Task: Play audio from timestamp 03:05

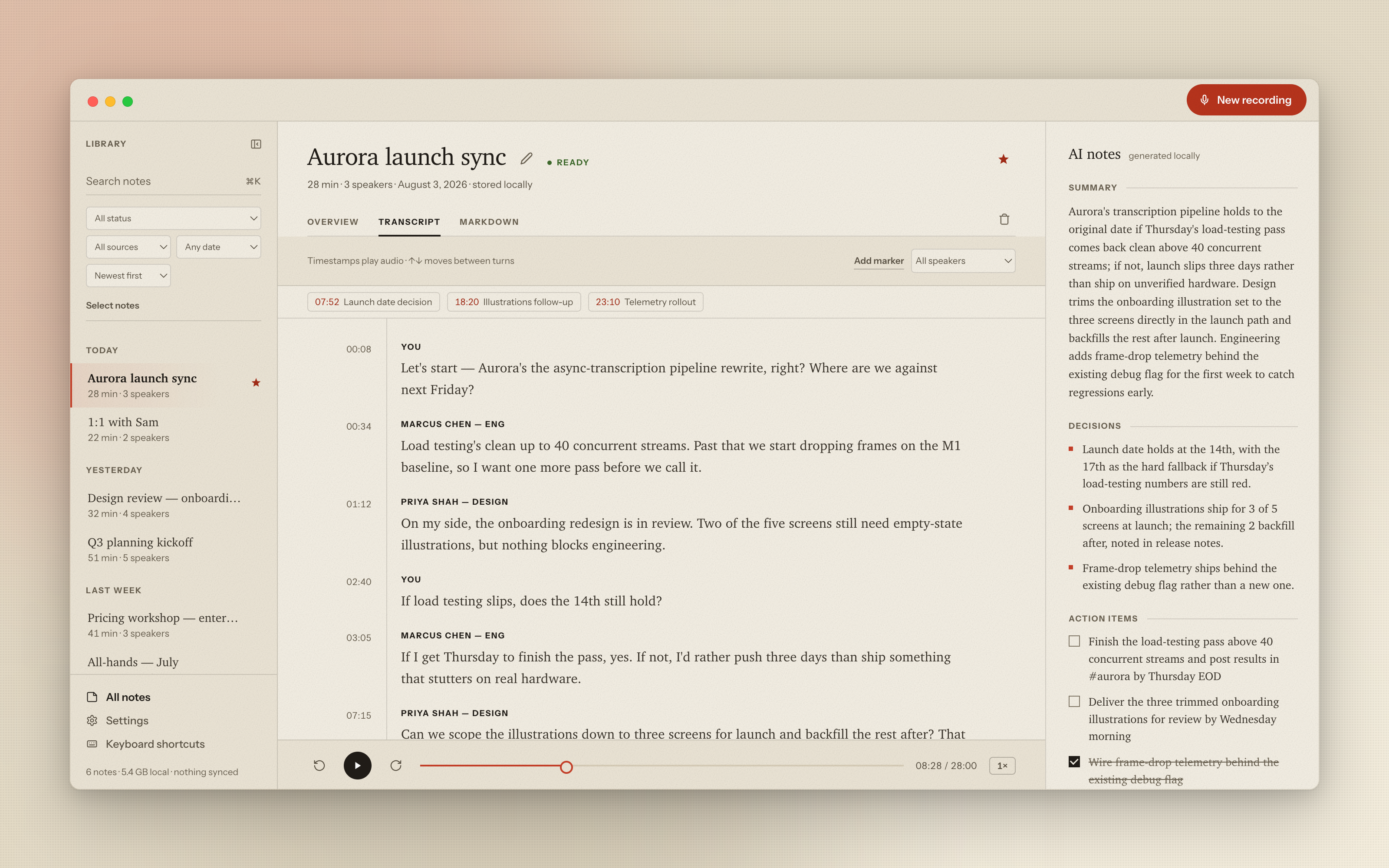Action: (358, 638)
